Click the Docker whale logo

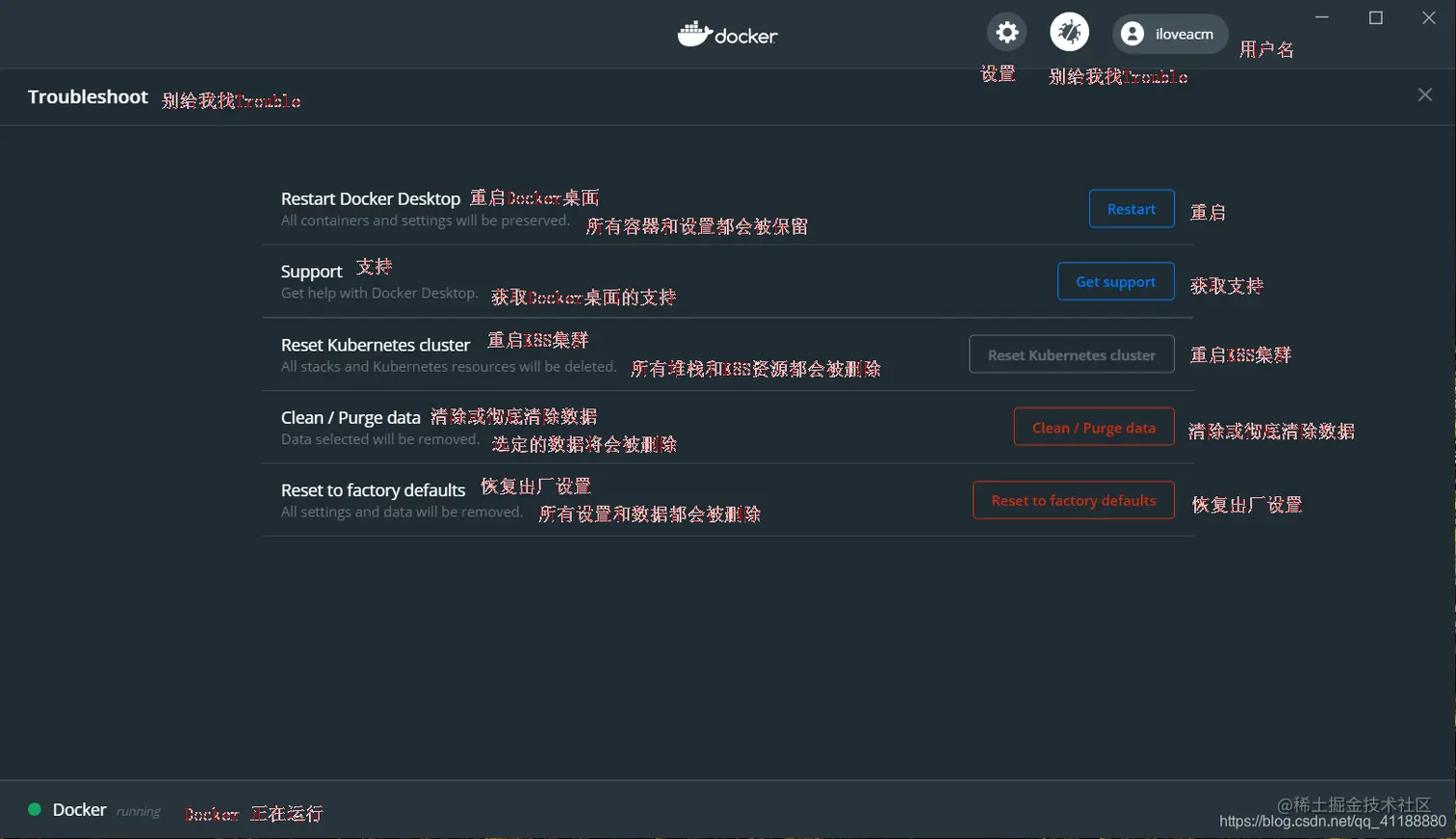(727, 35)
